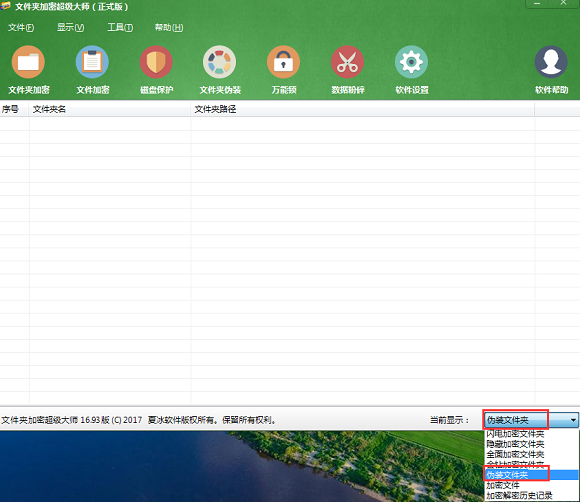The height and width of the screenshot is (502, 580).
Task: Open the 万能锁 universal lock tool
Action: pyautogui.click(x=284, y=70)
